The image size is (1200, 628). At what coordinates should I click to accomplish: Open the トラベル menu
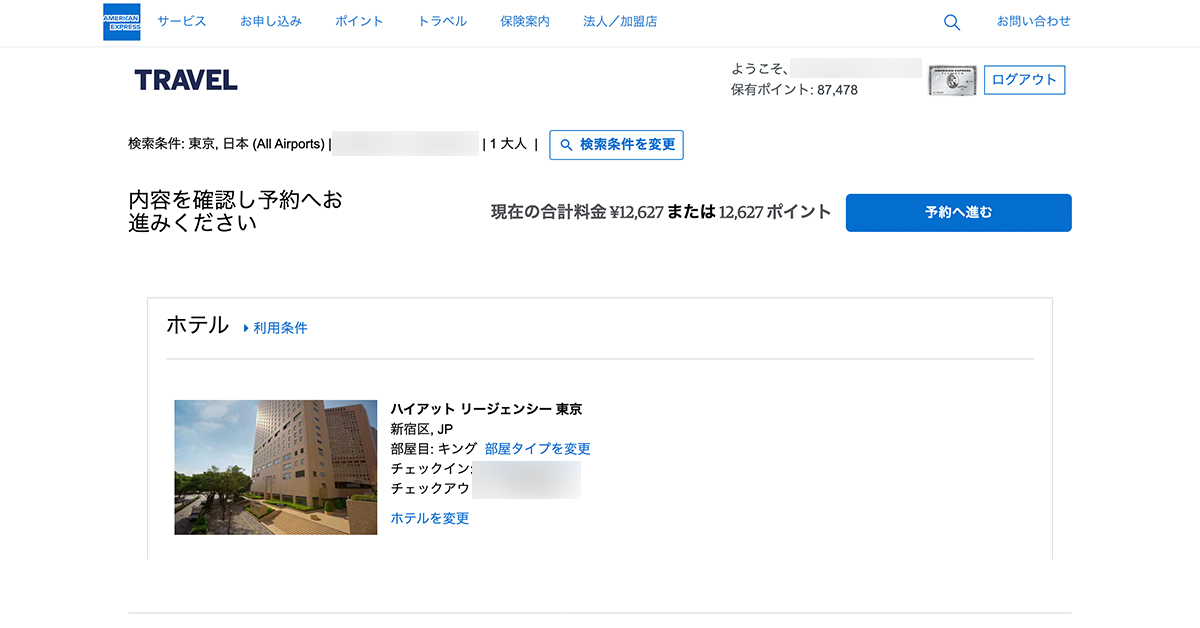pos(443,21)
